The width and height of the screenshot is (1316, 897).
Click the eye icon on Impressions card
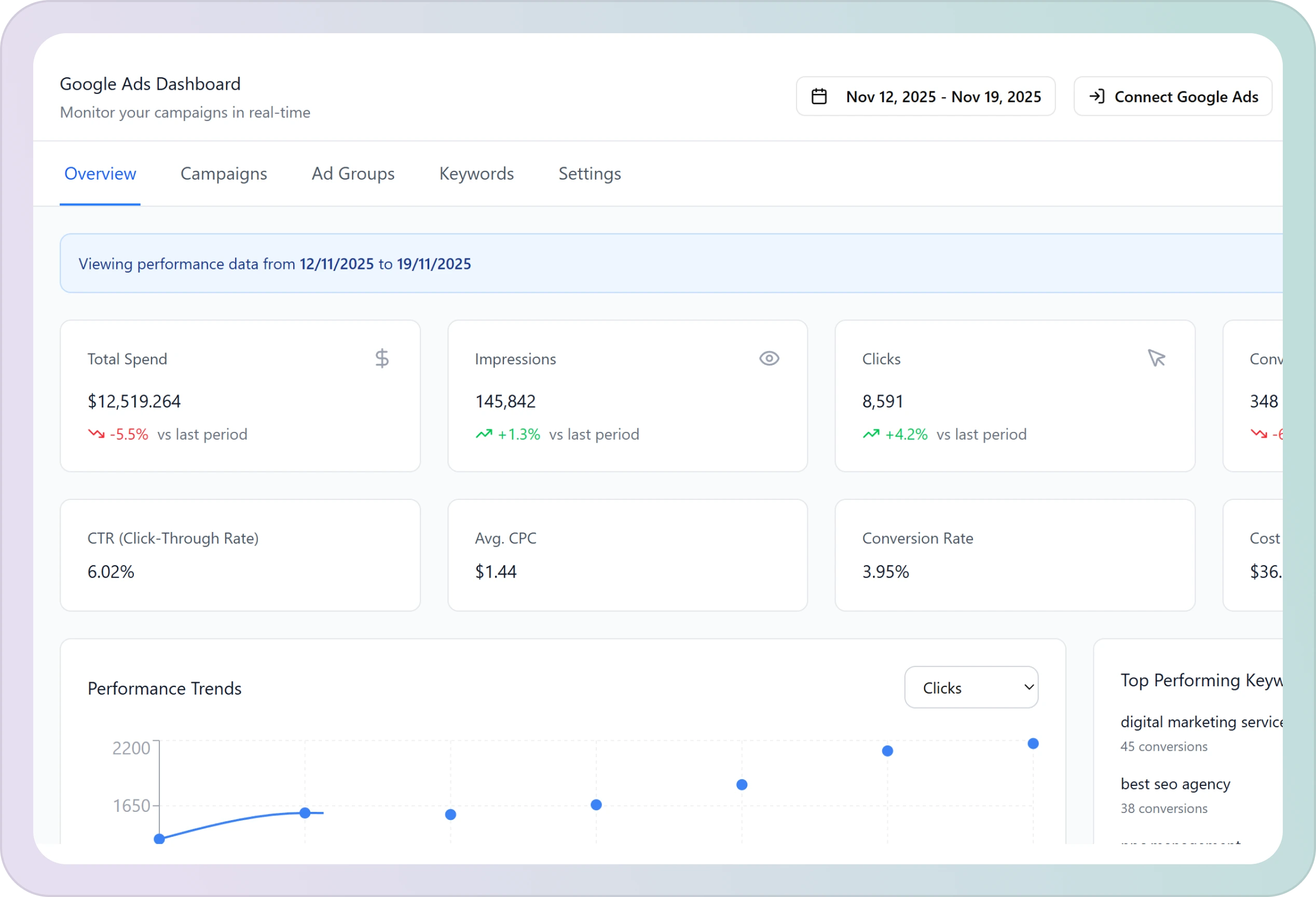(x=769, y=359)
